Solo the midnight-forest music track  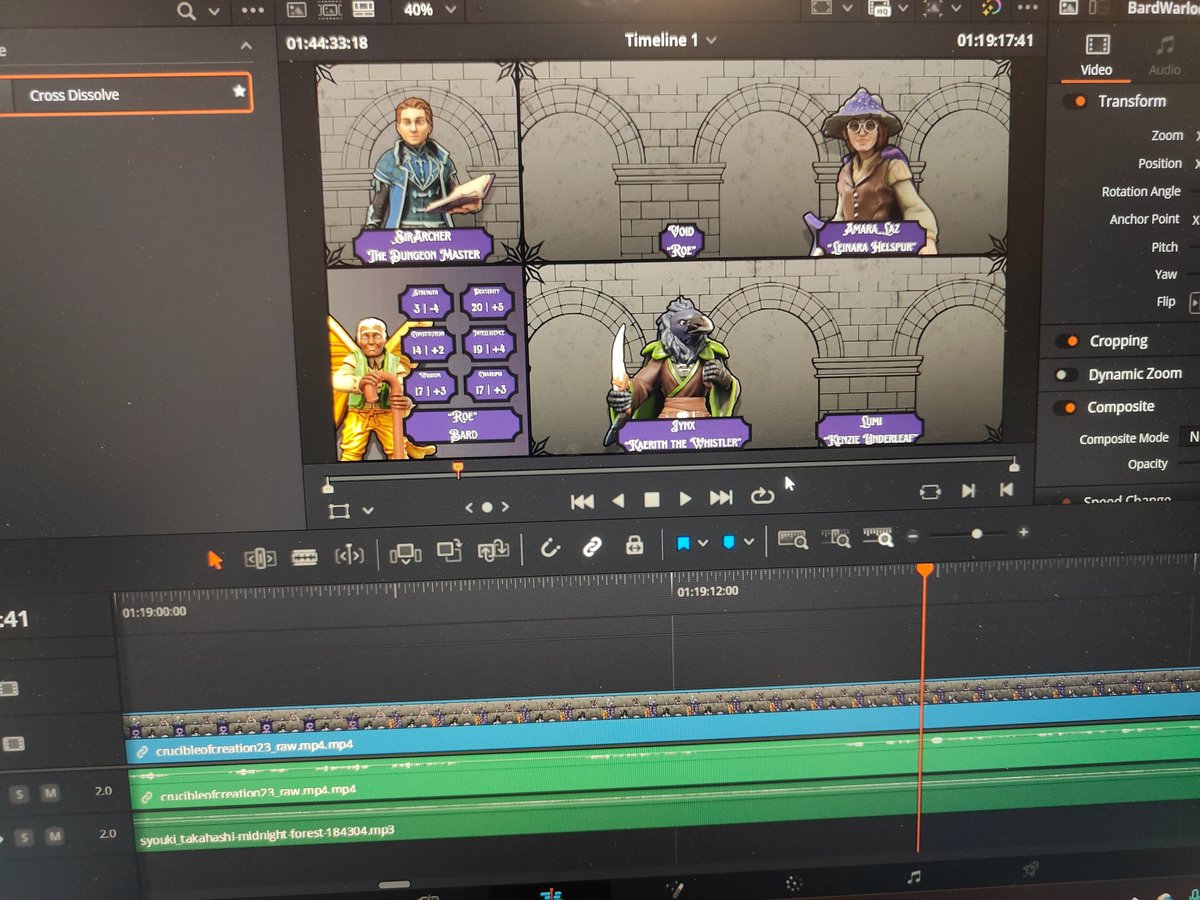pyautogui.click(x=23, y=836)
